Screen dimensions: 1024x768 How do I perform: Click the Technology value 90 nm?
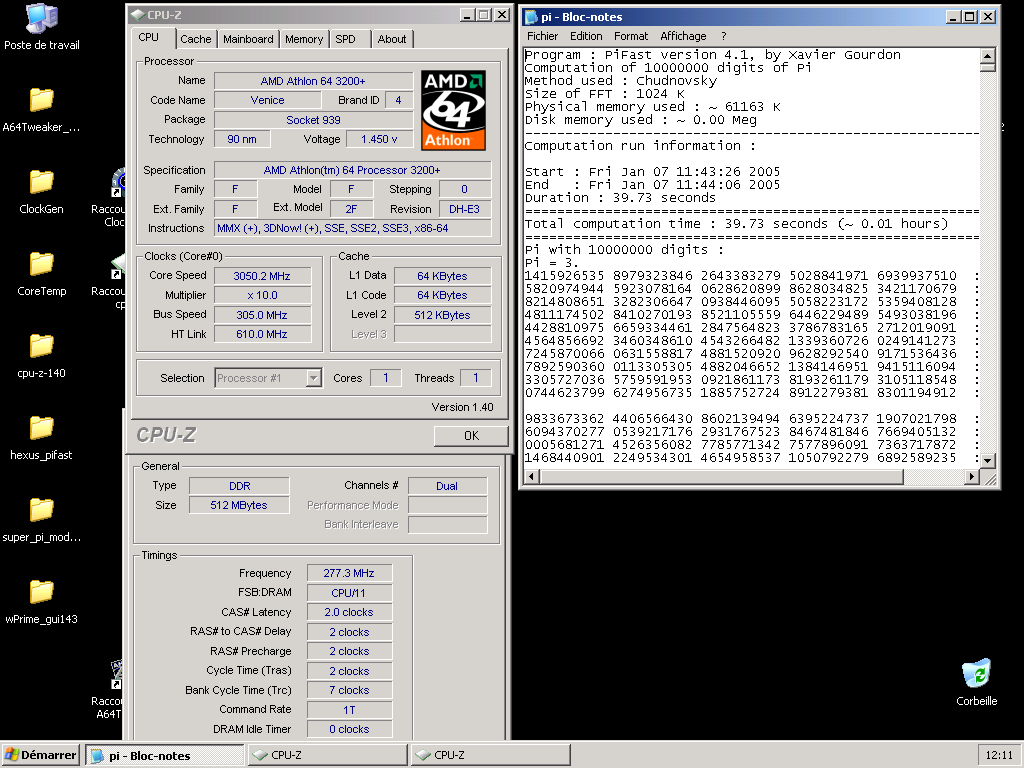coord(242,139)
